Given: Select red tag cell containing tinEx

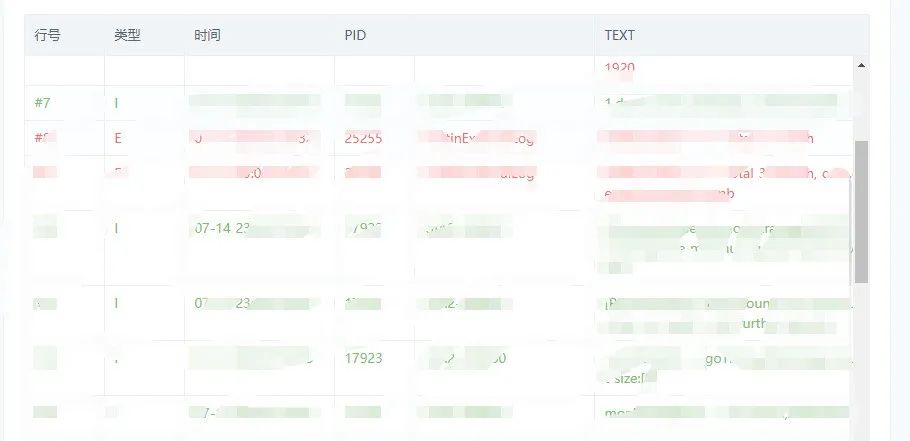Looking at the screenshot, I should [476, 138].
